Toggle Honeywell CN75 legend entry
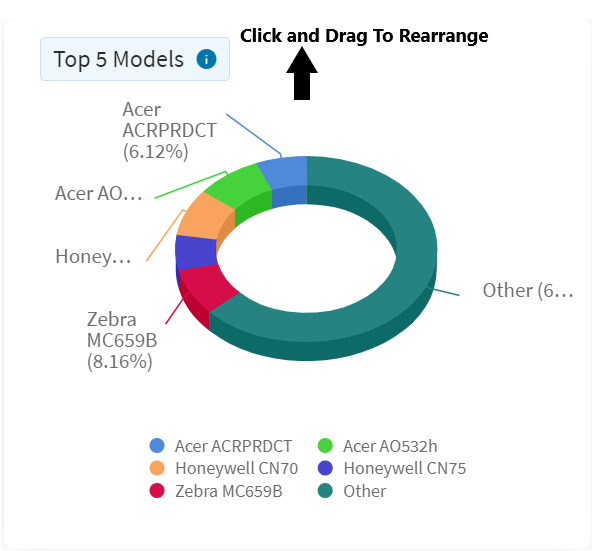The width and height of the screenshot is (593, 551). tap(391, 468)
